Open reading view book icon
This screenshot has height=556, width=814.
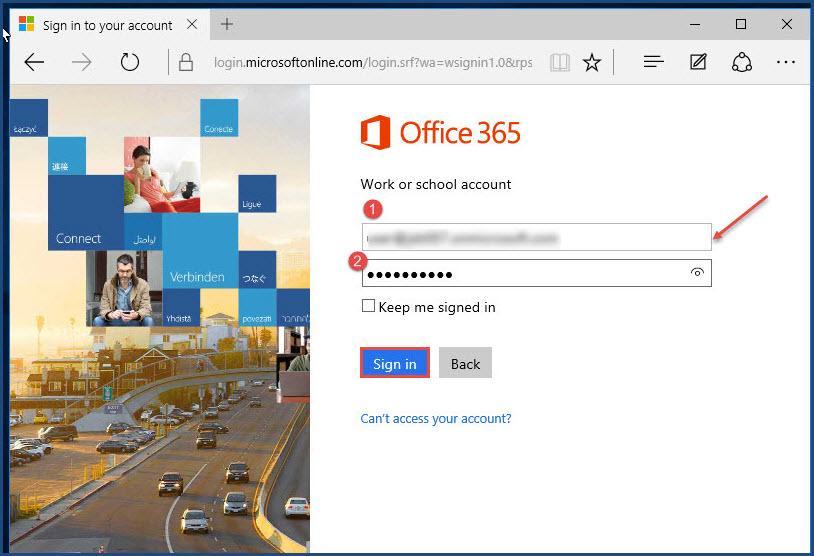(560, 63)
